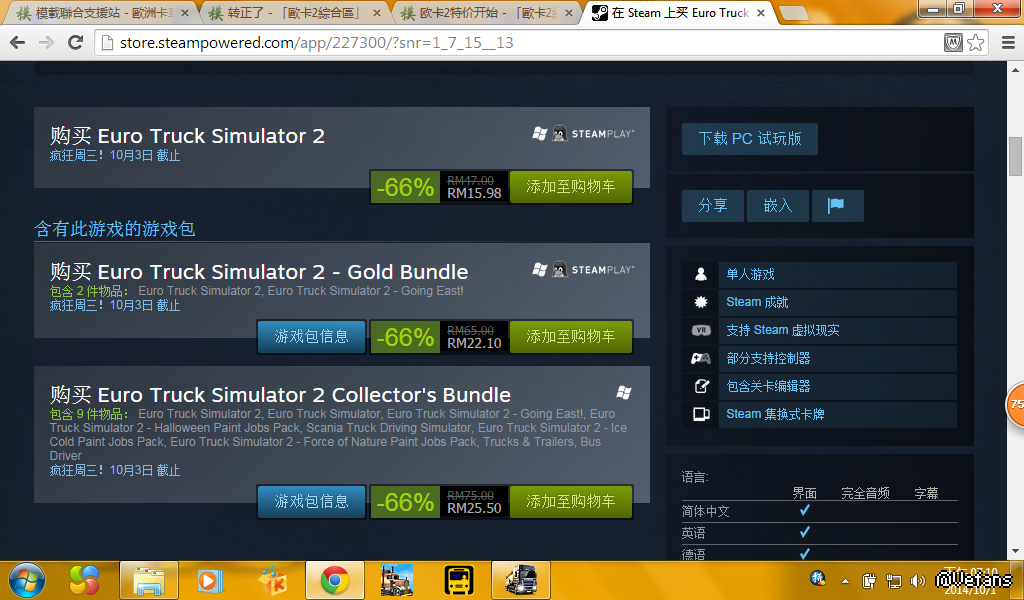Switch to the 模載聯合支援站 tab

(101, 13)
